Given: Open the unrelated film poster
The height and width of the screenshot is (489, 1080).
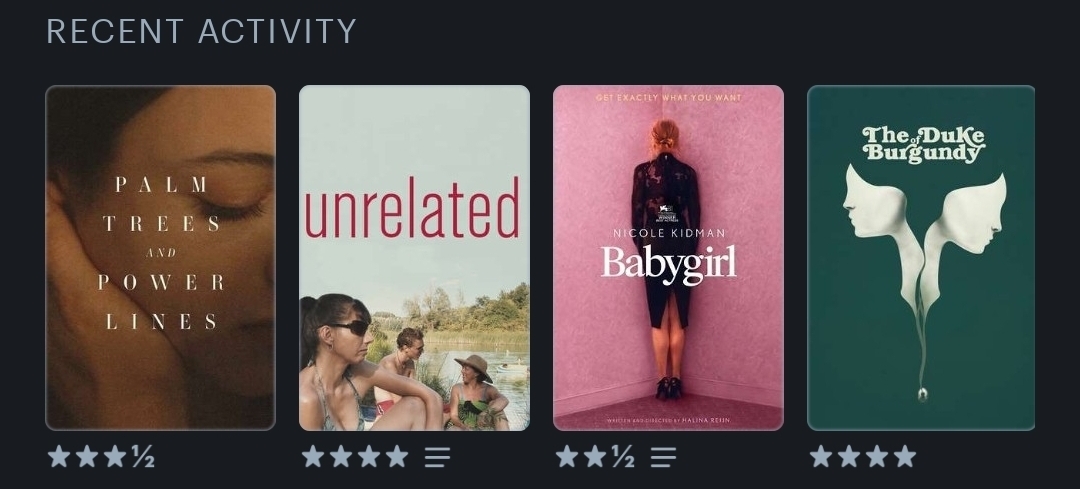Looking at the screenshot, I should (414, 258).
